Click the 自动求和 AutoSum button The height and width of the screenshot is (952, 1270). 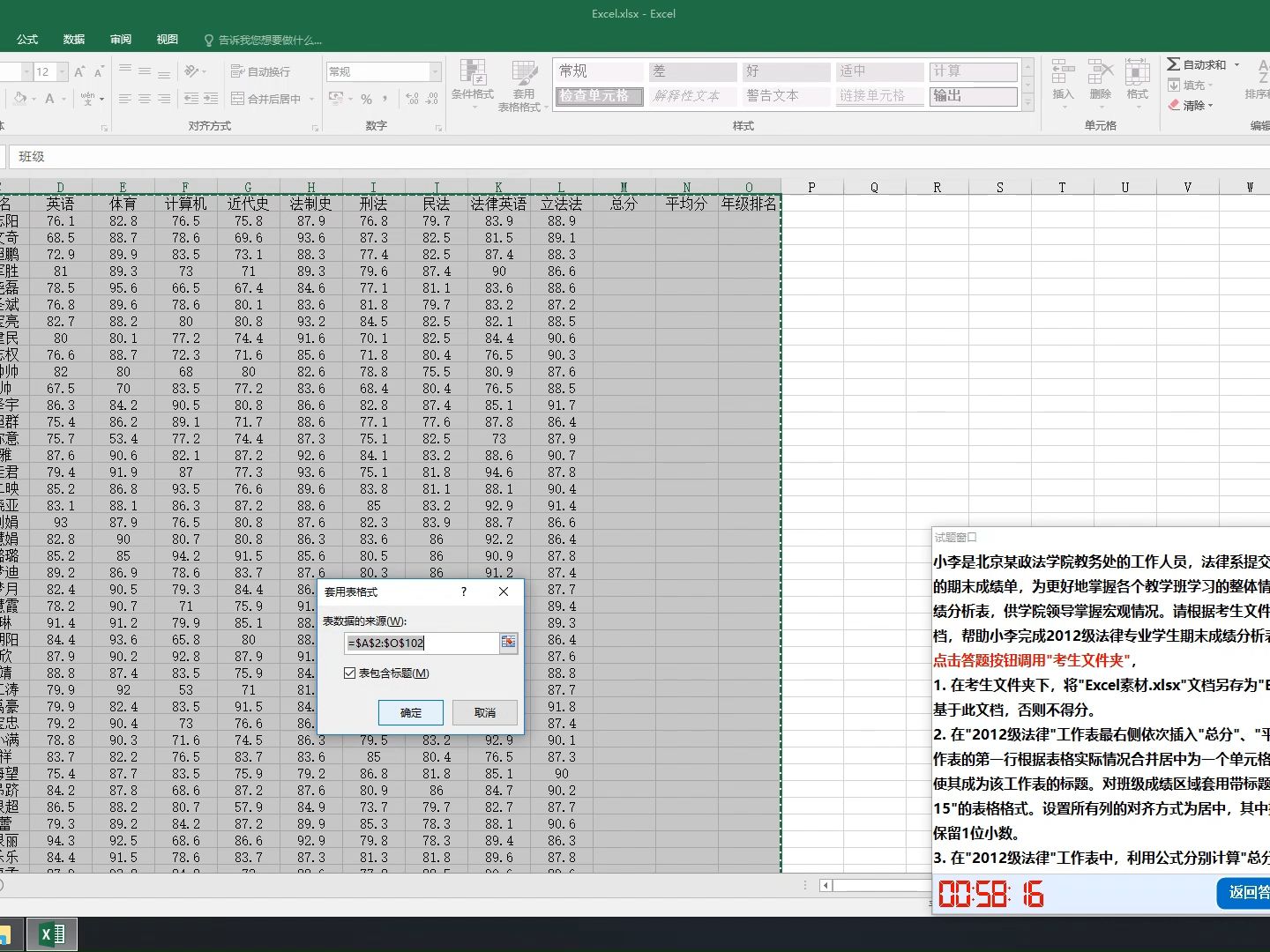tap(1197, 64)
